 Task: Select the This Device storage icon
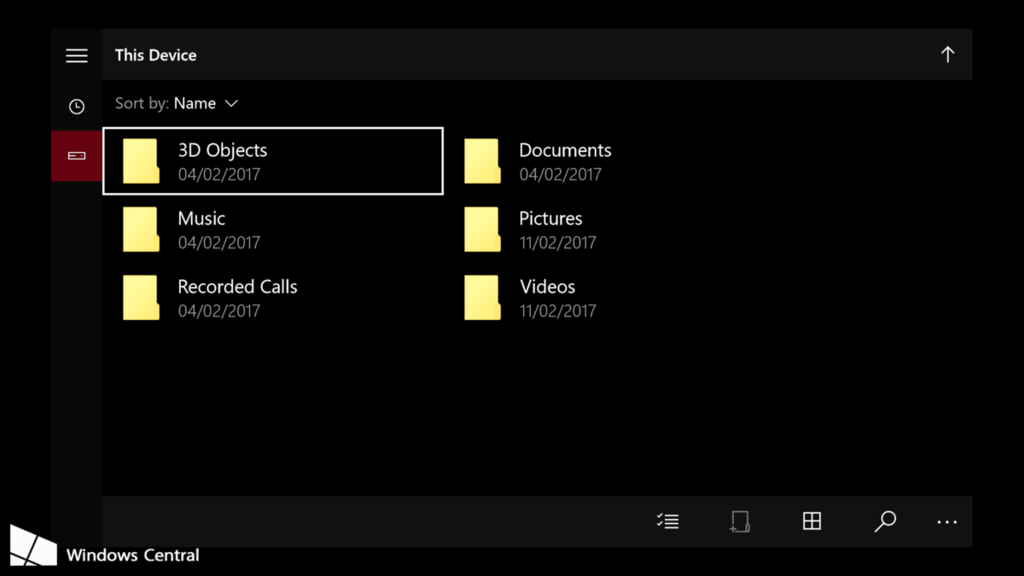click(75, 155)
